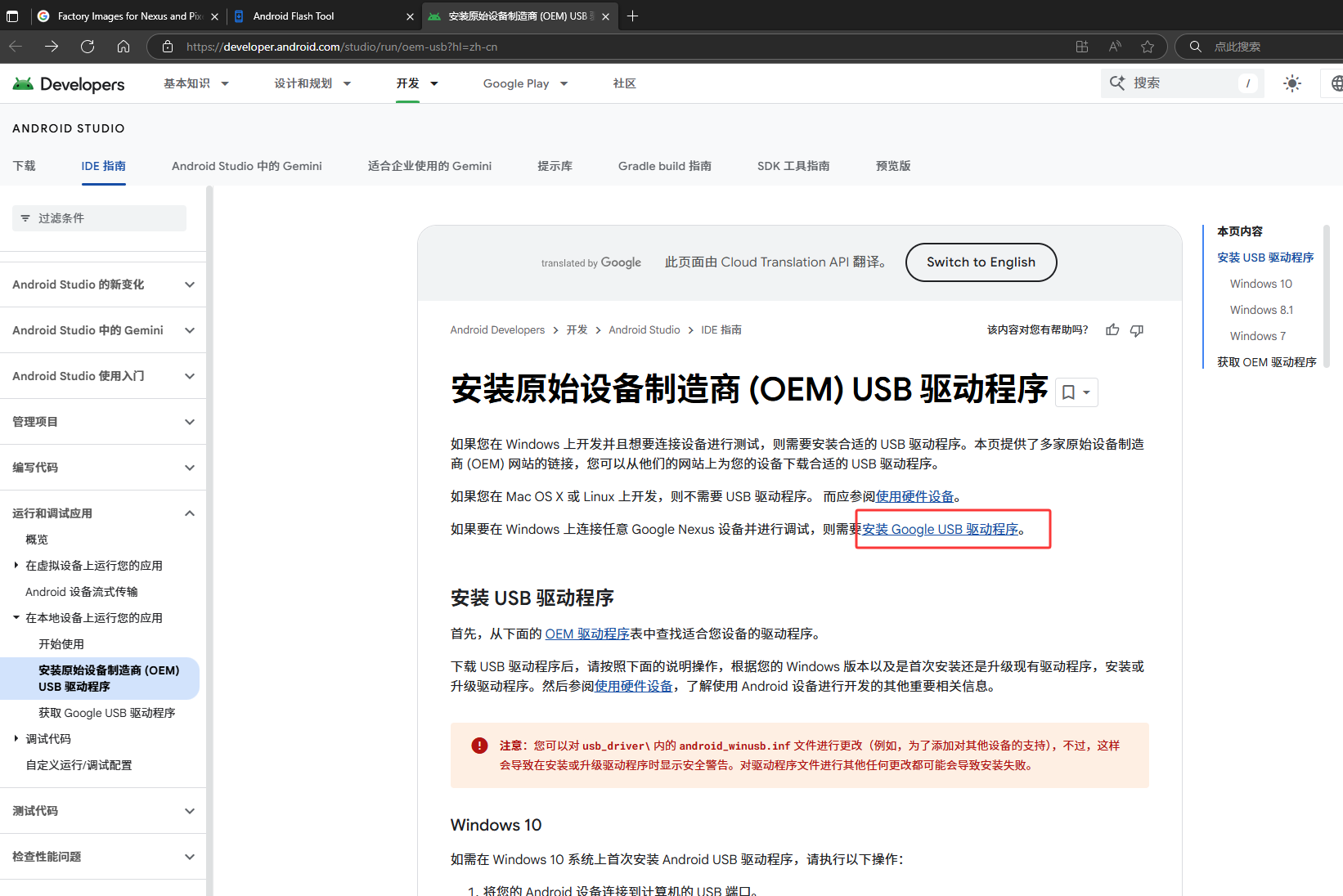1343x896 pixels.
Task: Open 提示库 tab
Action: pyautogui.click(x=555, y=166)
